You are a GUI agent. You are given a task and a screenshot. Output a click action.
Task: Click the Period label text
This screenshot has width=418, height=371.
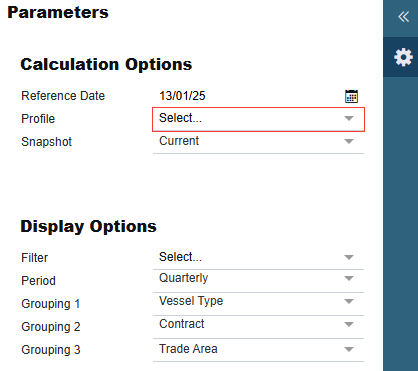(38, 281)
